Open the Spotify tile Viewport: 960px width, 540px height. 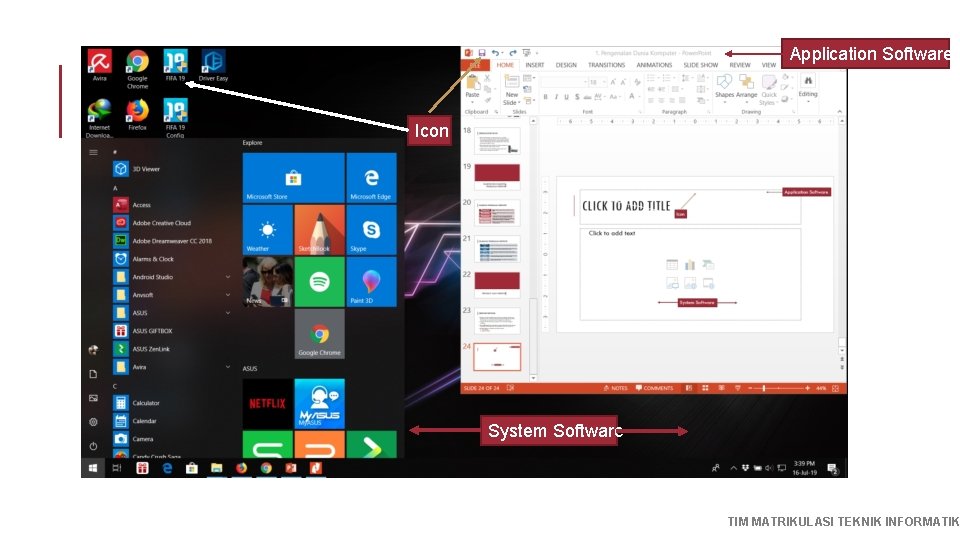click(319, 282)
